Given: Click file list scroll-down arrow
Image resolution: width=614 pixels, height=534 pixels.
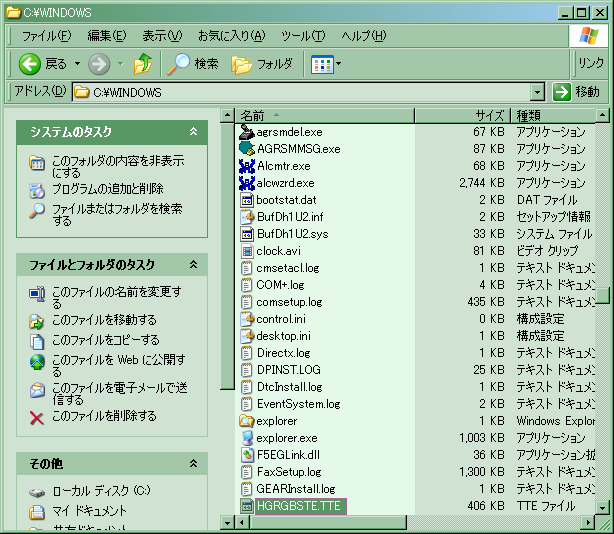Looking at the screenshot, I should [x=602, y=508].
